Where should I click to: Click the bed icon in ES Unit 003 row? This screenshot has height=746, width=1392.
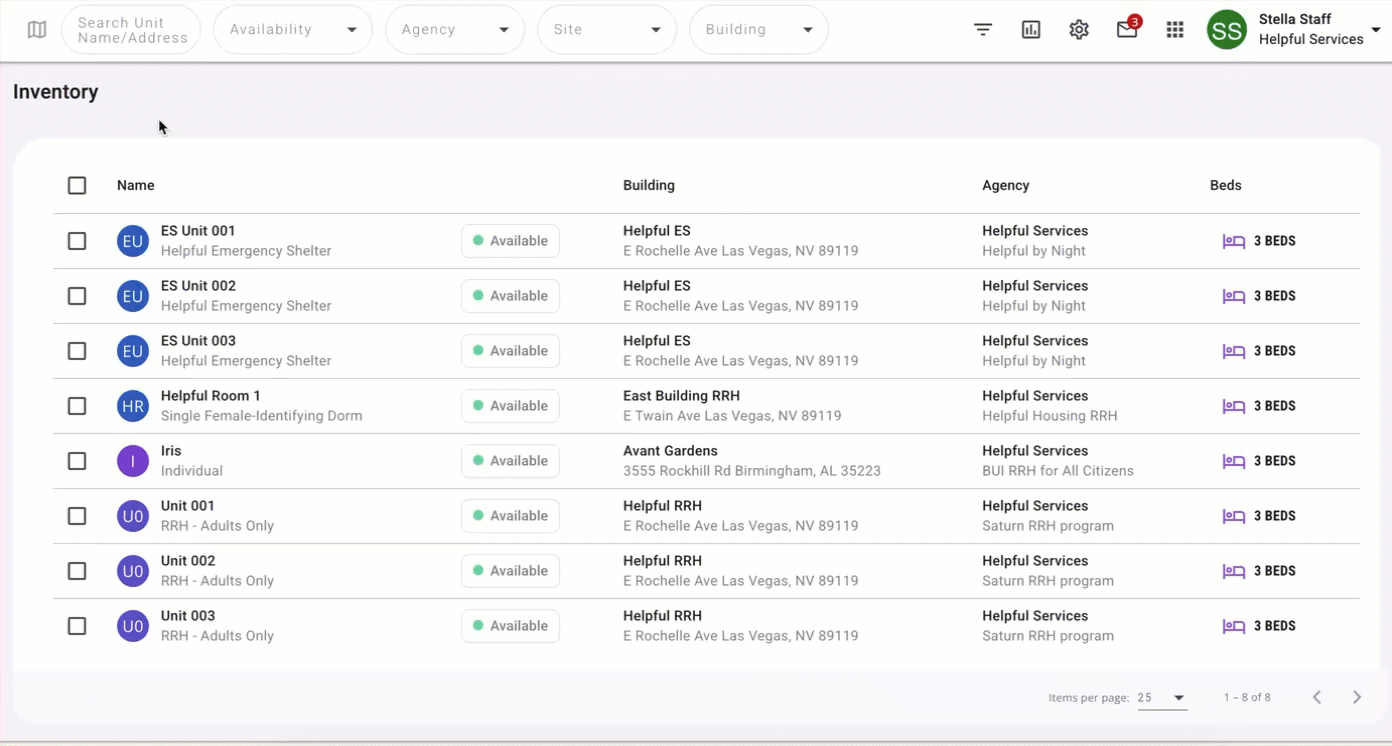(1234, 351)
